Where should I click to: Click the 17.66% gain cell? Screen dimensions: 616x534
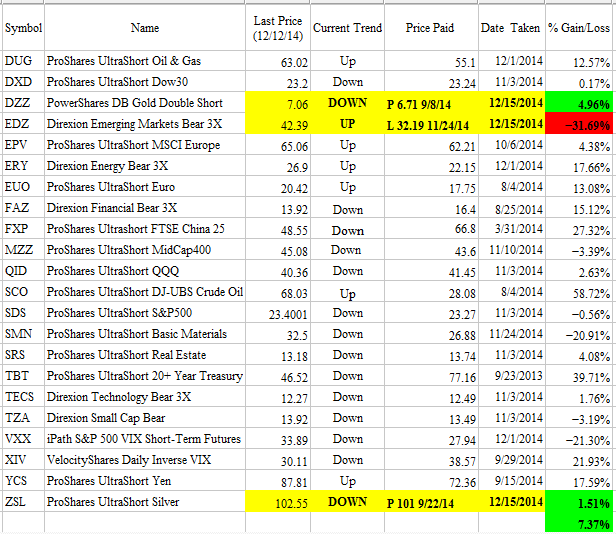click(x=579, y=166)
